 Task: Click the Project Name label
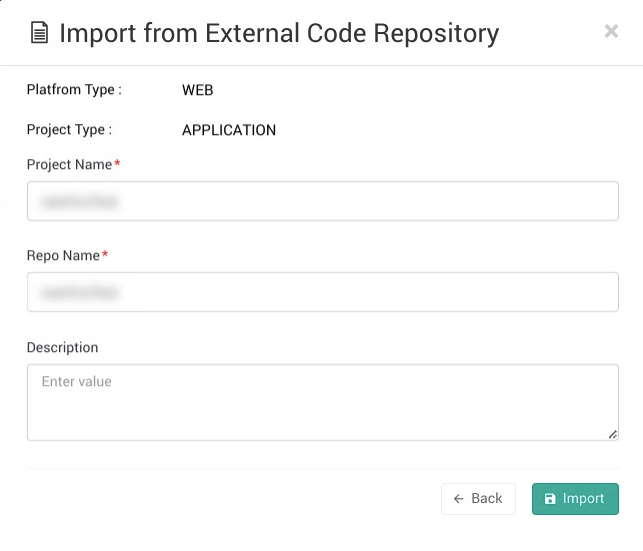(x=69, y=164)
